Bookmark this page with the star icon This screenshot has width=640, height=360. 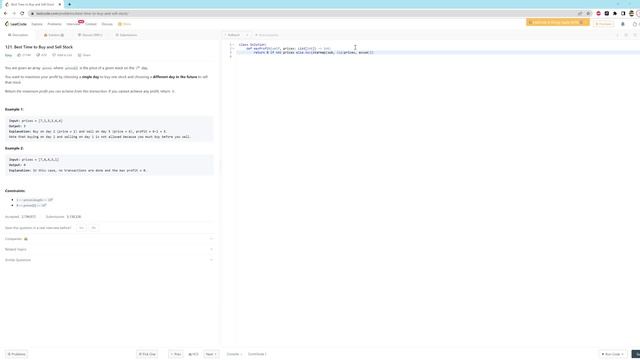click(588, 13)
